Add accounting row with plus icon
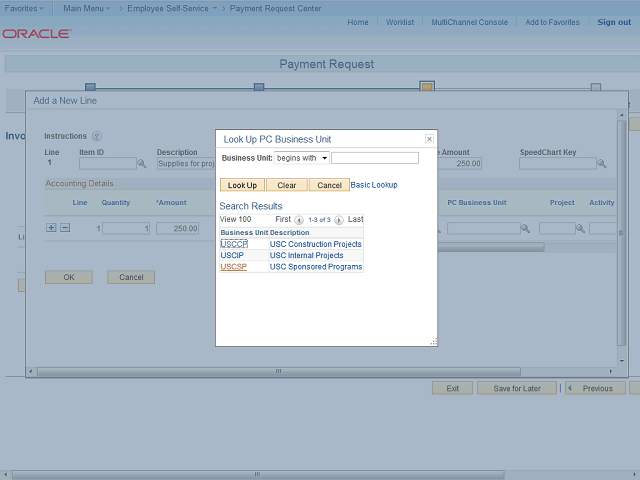640x480 pixels. click(x=52, y=228)
